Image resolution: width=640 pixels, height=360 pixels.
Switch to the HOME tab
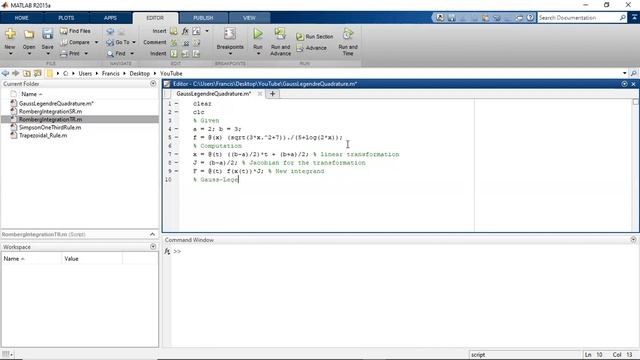pyautogui.click(x=22, y=18)
